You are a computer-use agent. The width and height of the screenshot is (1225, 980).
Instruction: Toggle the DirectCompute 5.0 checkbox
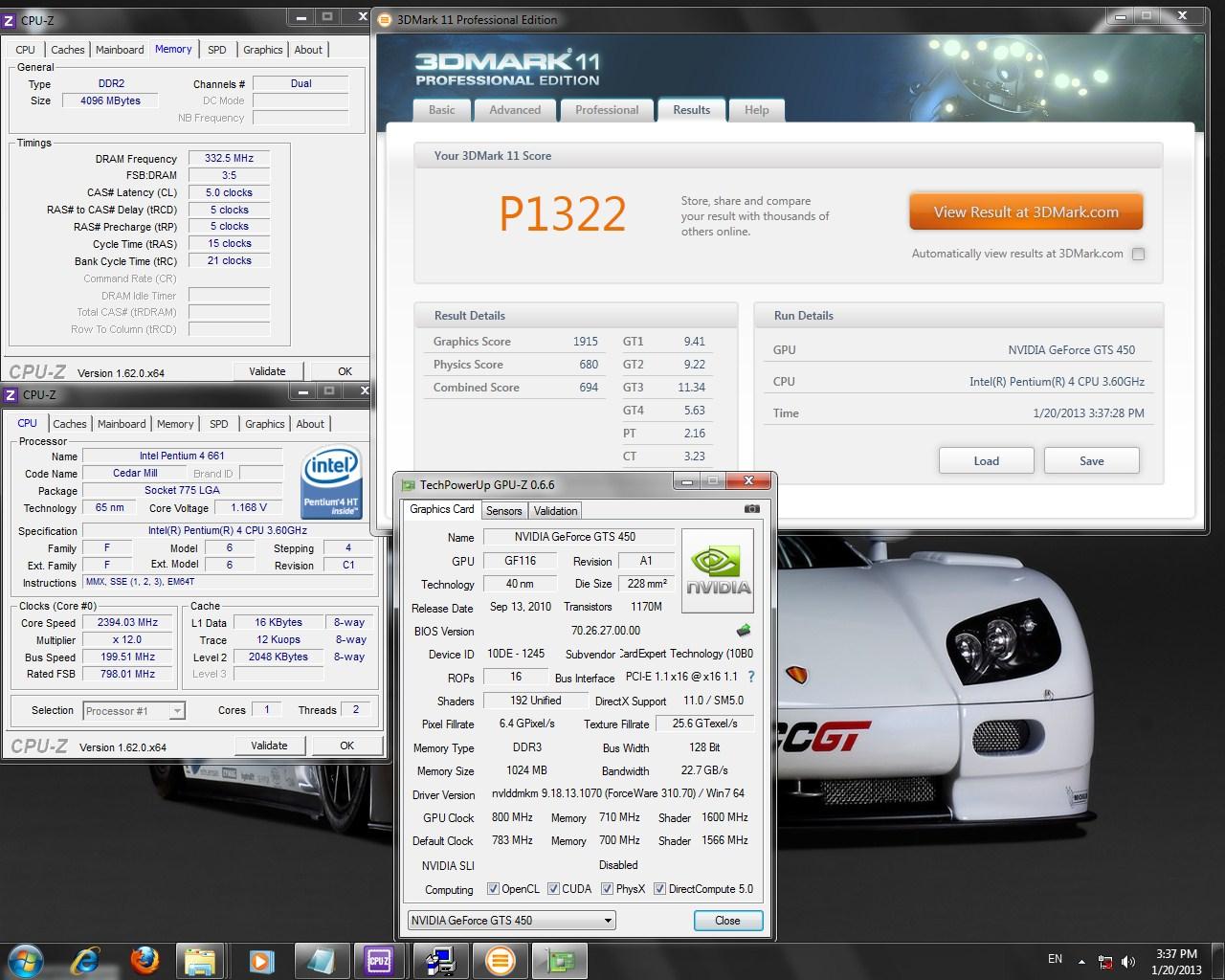pos(659,888)
